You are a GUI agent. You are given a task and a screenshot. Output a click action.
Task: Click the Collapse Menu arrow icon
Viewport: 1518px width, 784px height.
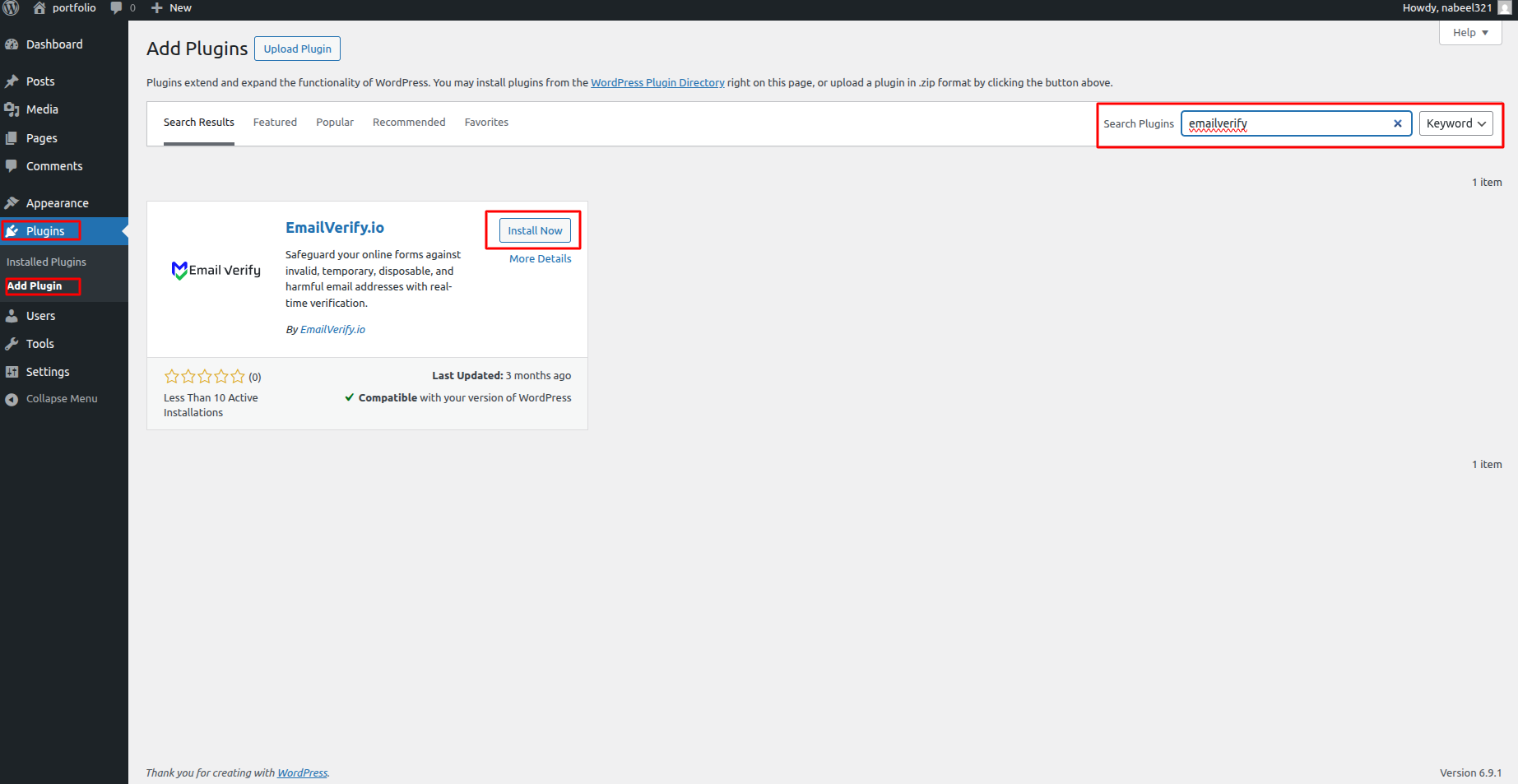[12, 399]
